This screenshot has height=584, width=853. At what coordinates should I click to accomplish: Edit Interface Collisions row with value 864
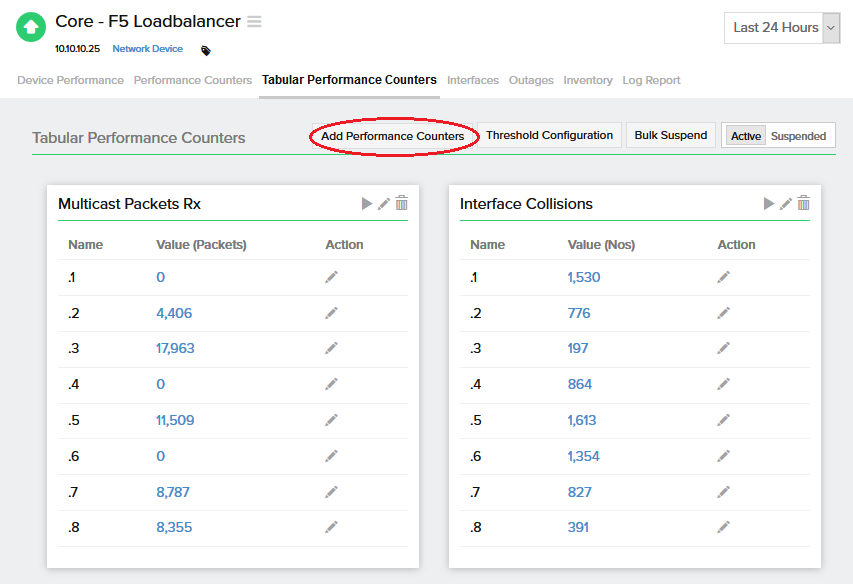724,384
